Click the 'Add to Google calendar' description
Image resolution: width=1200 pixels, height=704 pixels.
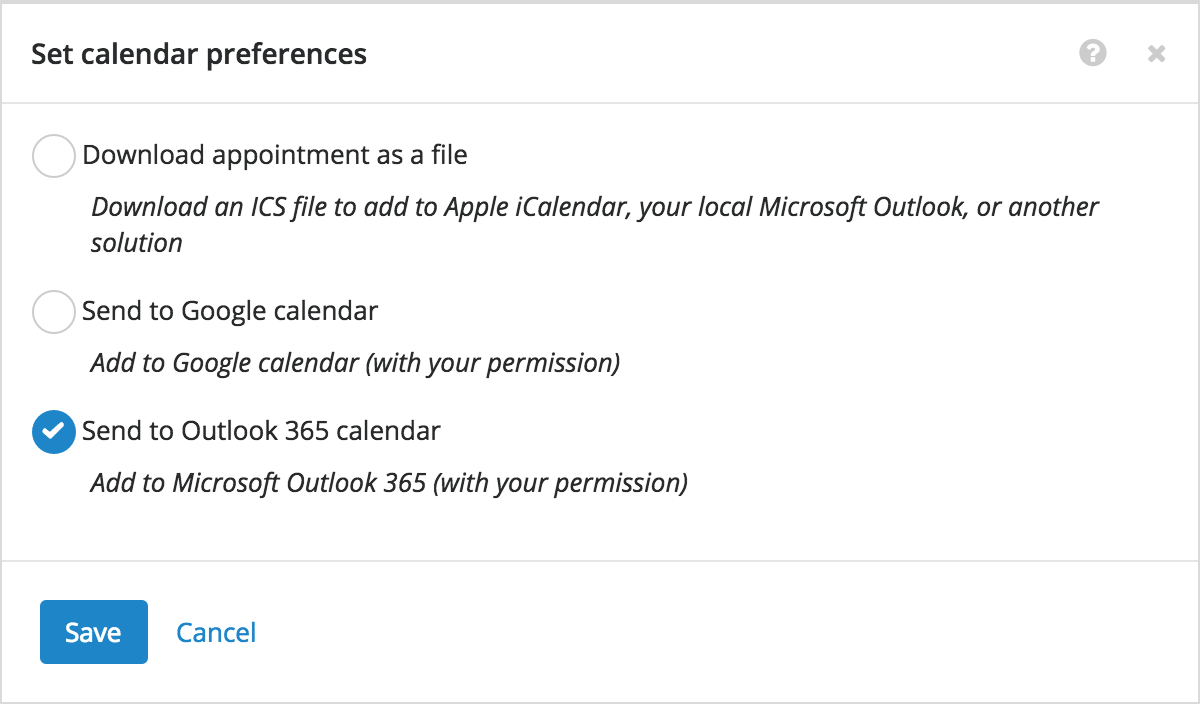[355, 362]
